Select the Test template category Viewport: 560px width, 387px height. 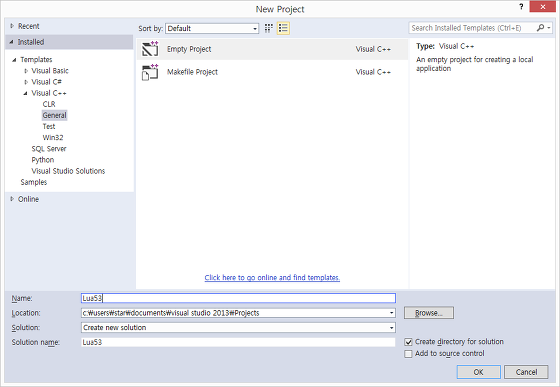(x=49, y=126)
